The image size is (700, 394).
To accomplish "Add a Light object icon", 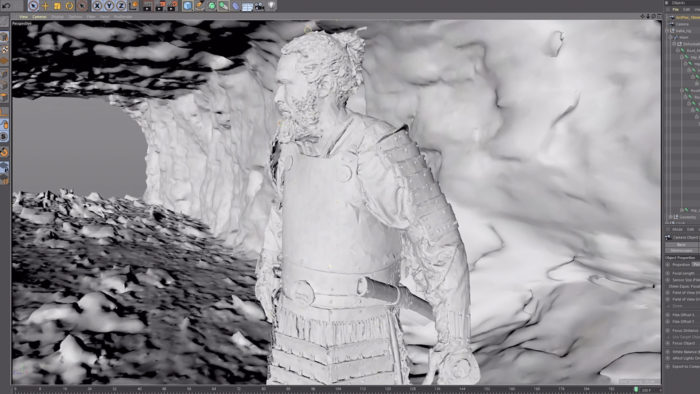I will click(271, 6).
